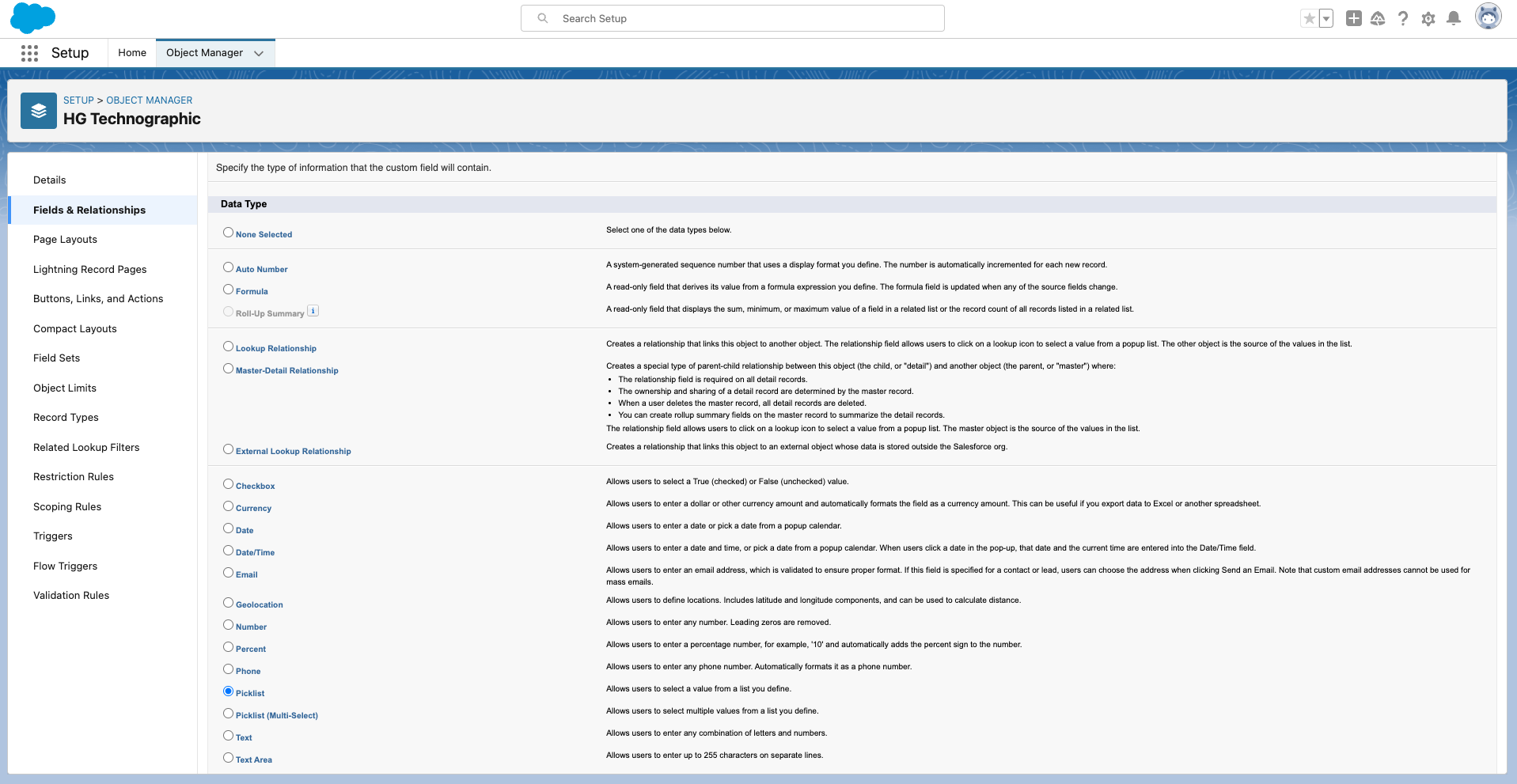1517x784 pixels.
Task: Expand the Object Manager tab chevron
Action: [259, 53]
